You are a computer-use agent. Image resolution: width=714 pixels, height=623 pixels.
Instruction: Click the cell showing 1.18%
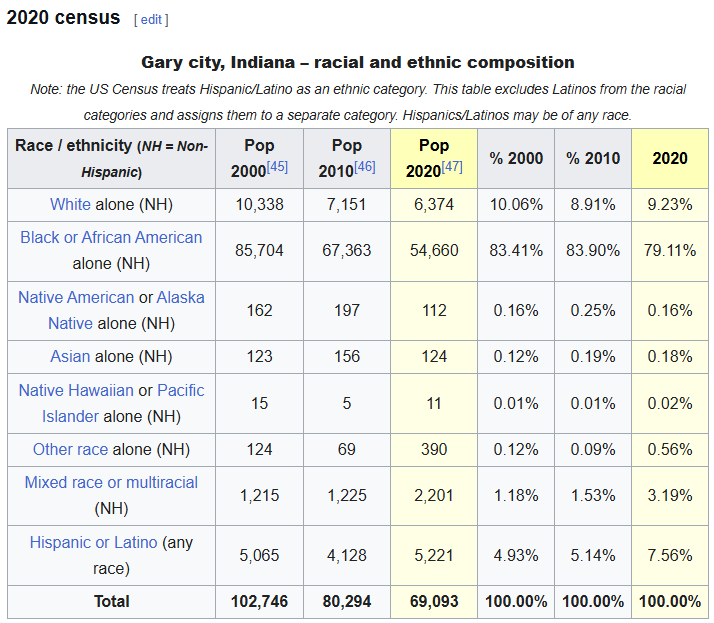[x=516, y=496]
